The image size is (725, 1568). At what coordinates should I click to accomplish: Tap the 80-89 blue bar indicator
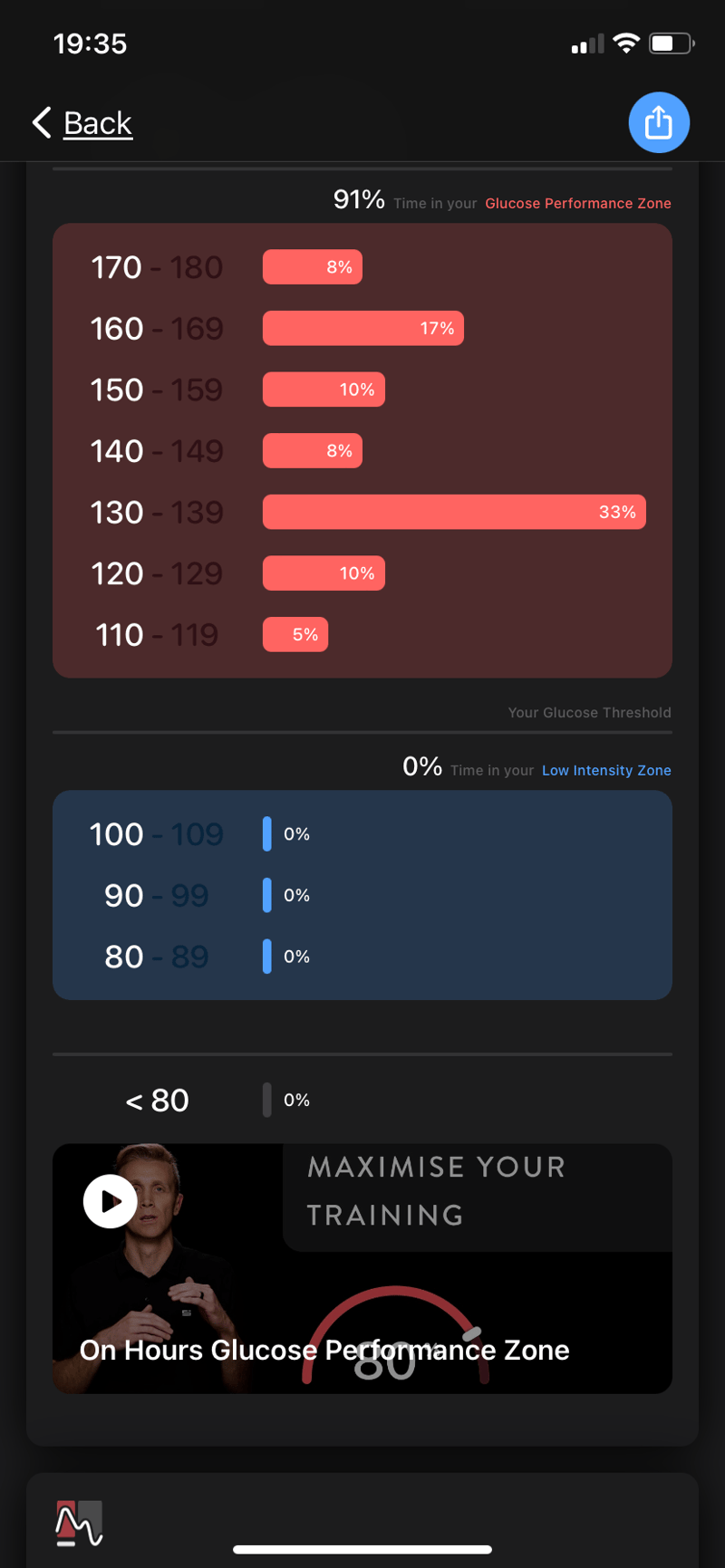[x=266, y=957]
